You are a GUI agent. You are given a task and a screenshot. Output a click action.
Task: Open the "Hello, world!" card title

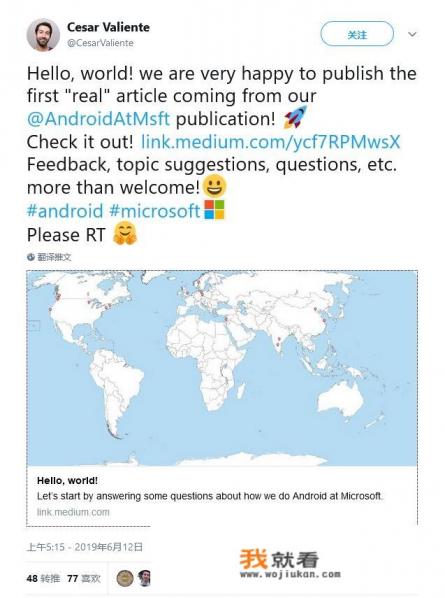(67, 481)
